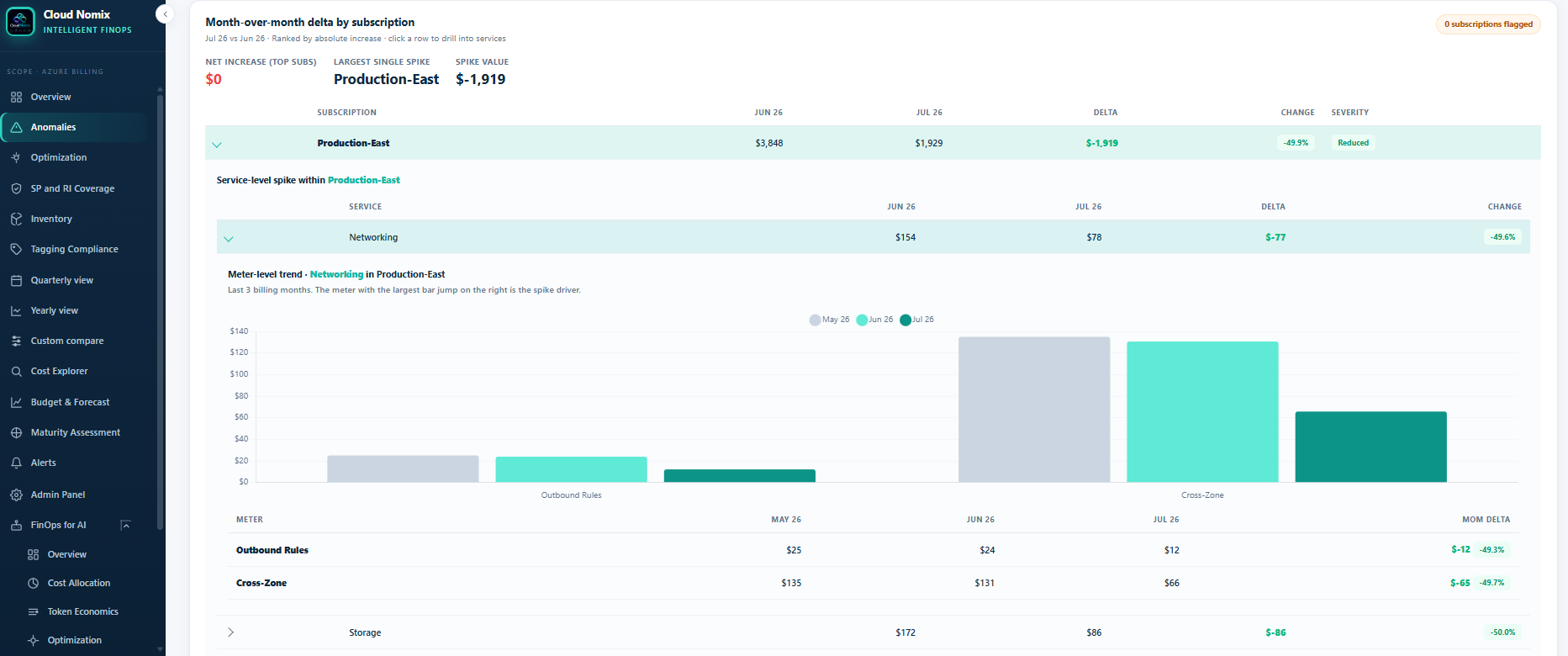Click the Networking link in meter-level heading
Image resolution: width=1568 pixels, height=656 pixels.
pyautogui.click(x=336, y=274)
